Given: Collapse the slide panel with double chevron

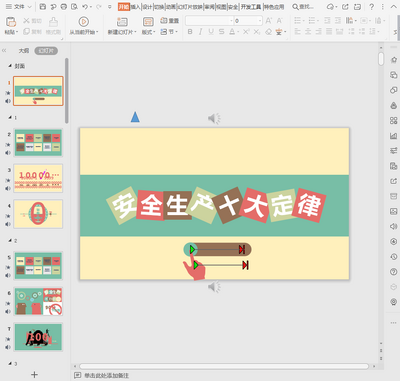Looking at the screenshot, I should click(x=4, y=51).
